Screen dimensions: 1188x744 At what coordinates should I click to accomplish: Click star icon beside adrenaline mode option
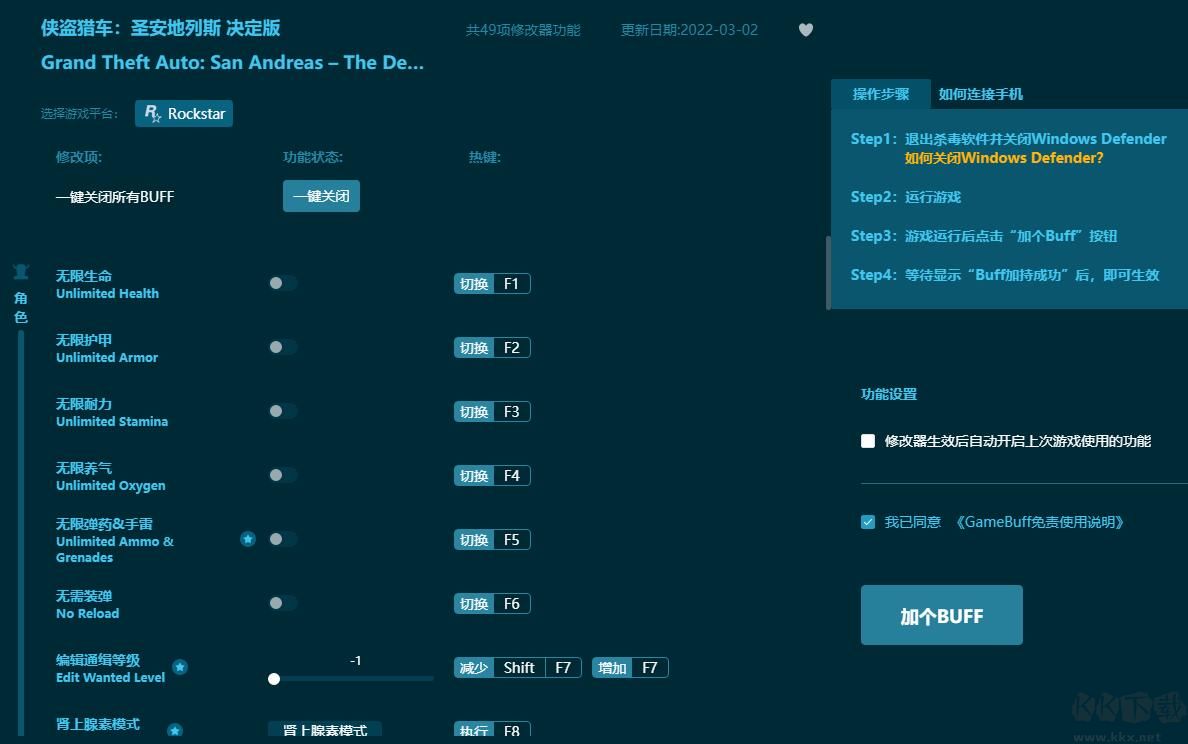pos(175,730)
